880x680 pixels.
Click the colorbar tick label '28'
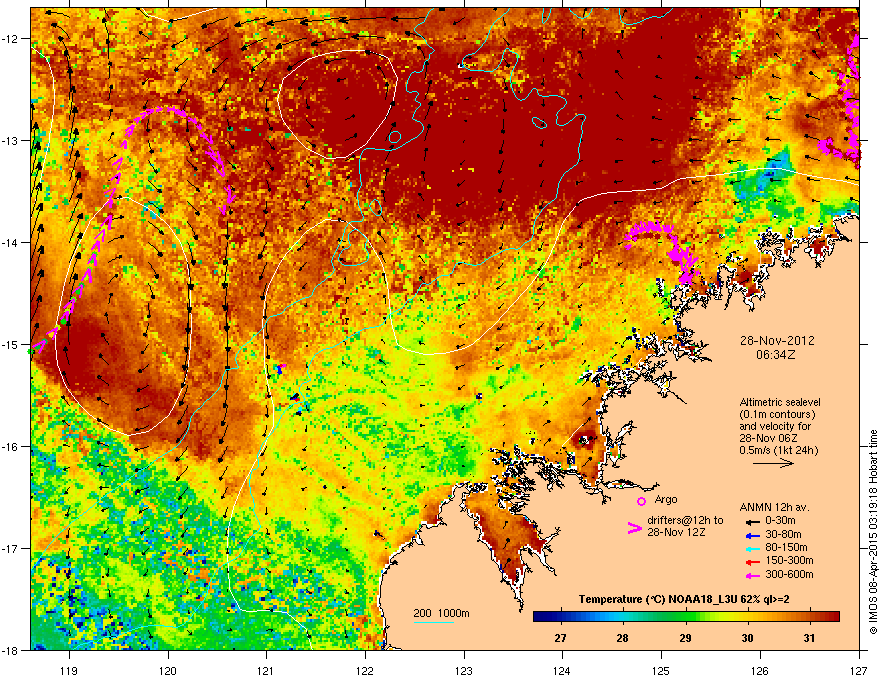tap(622, 638)
